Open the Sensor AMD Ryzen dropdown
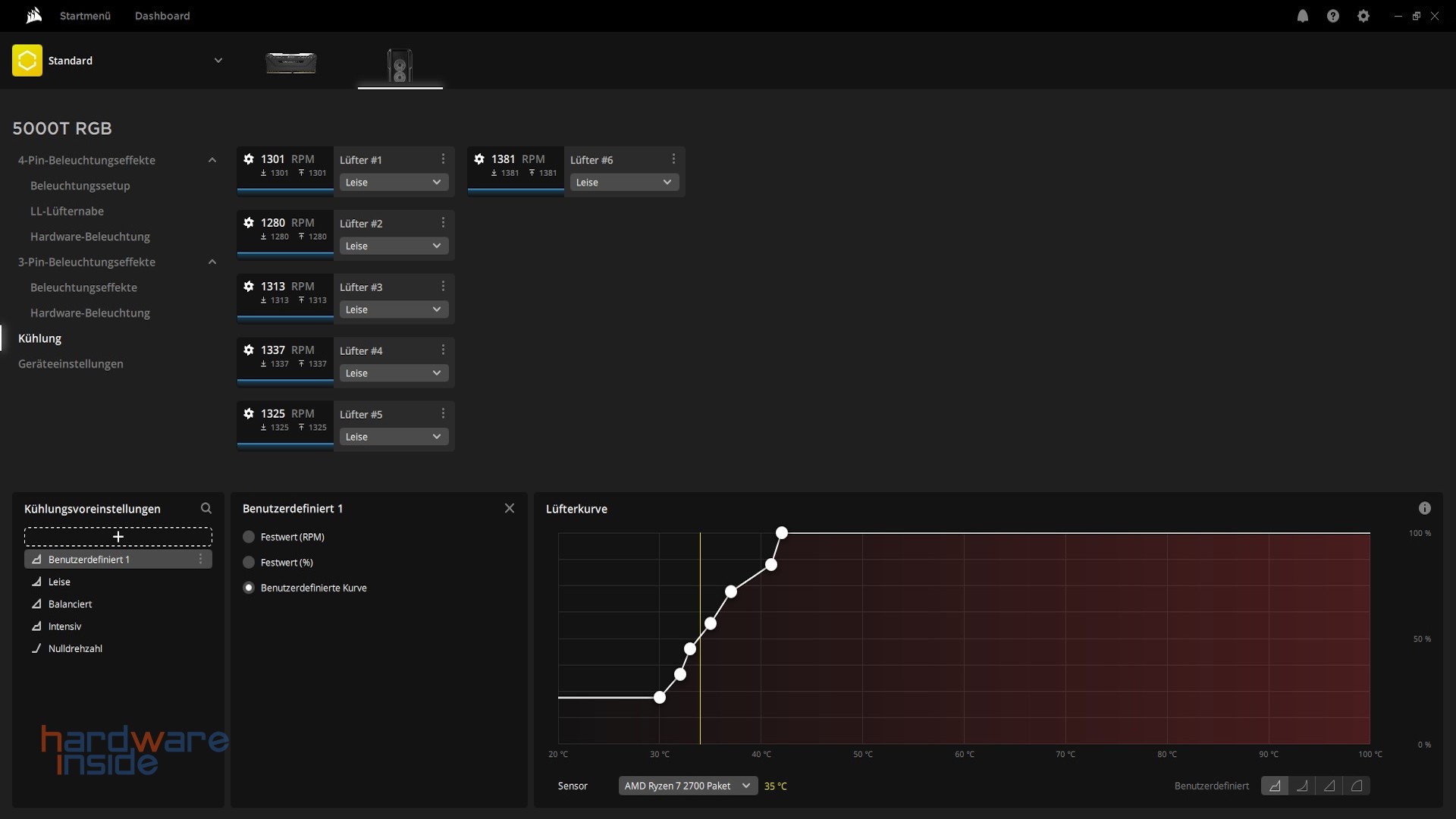1456x819 pixels. point(687,786)
